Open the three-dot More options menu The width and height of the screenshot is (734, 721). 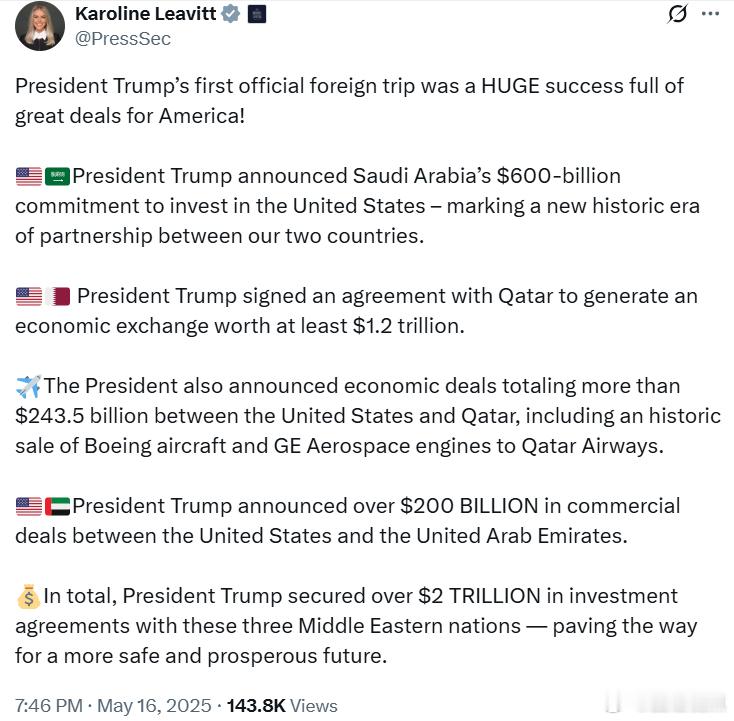(x=710, y=14)
